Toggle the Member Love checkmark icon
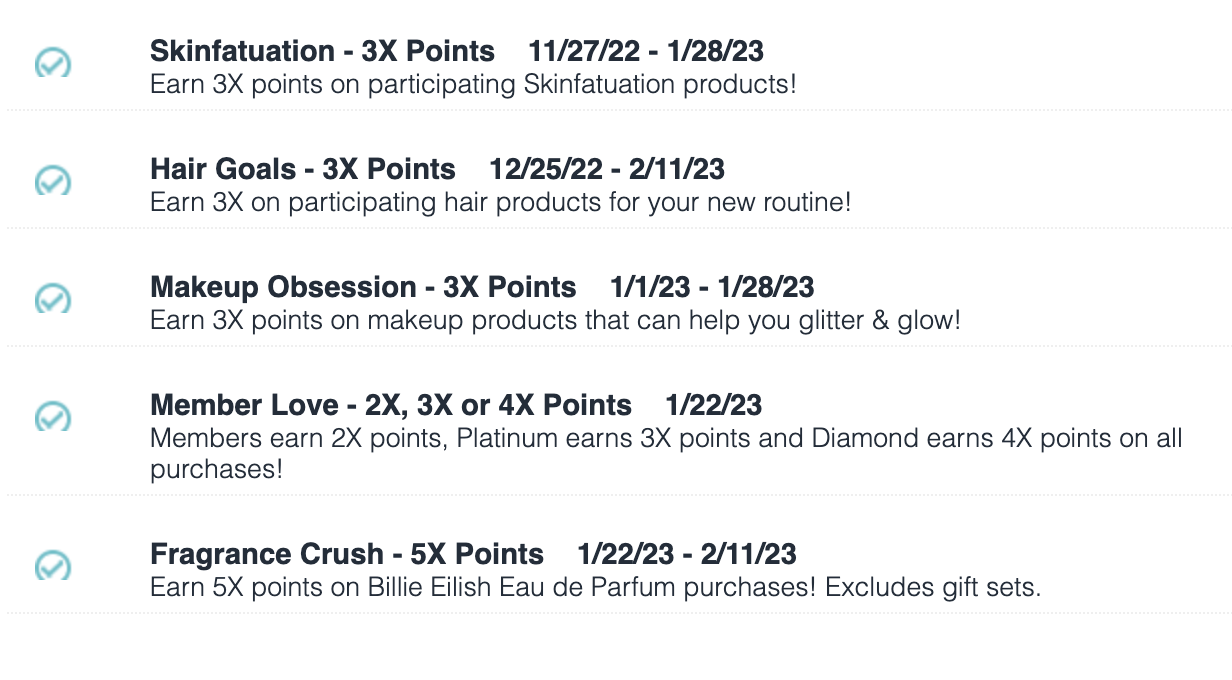The width and height of the screenshot is (1232, 680). [x=53, y=416]
